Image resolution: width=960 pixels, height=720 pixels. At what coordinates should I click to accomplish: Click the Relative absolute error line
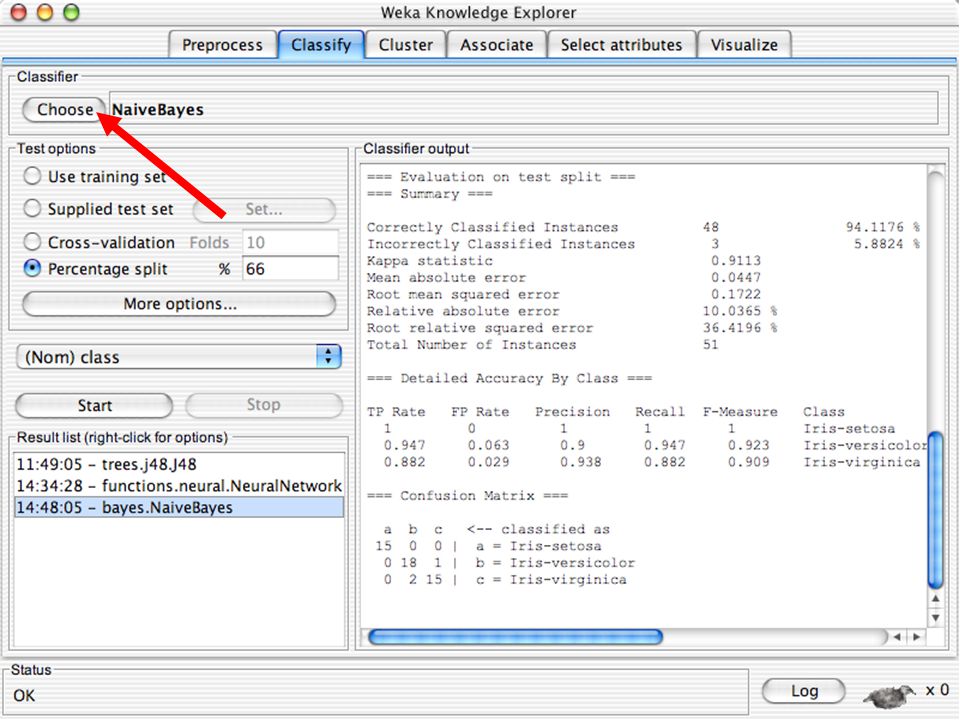click(572, 311)
